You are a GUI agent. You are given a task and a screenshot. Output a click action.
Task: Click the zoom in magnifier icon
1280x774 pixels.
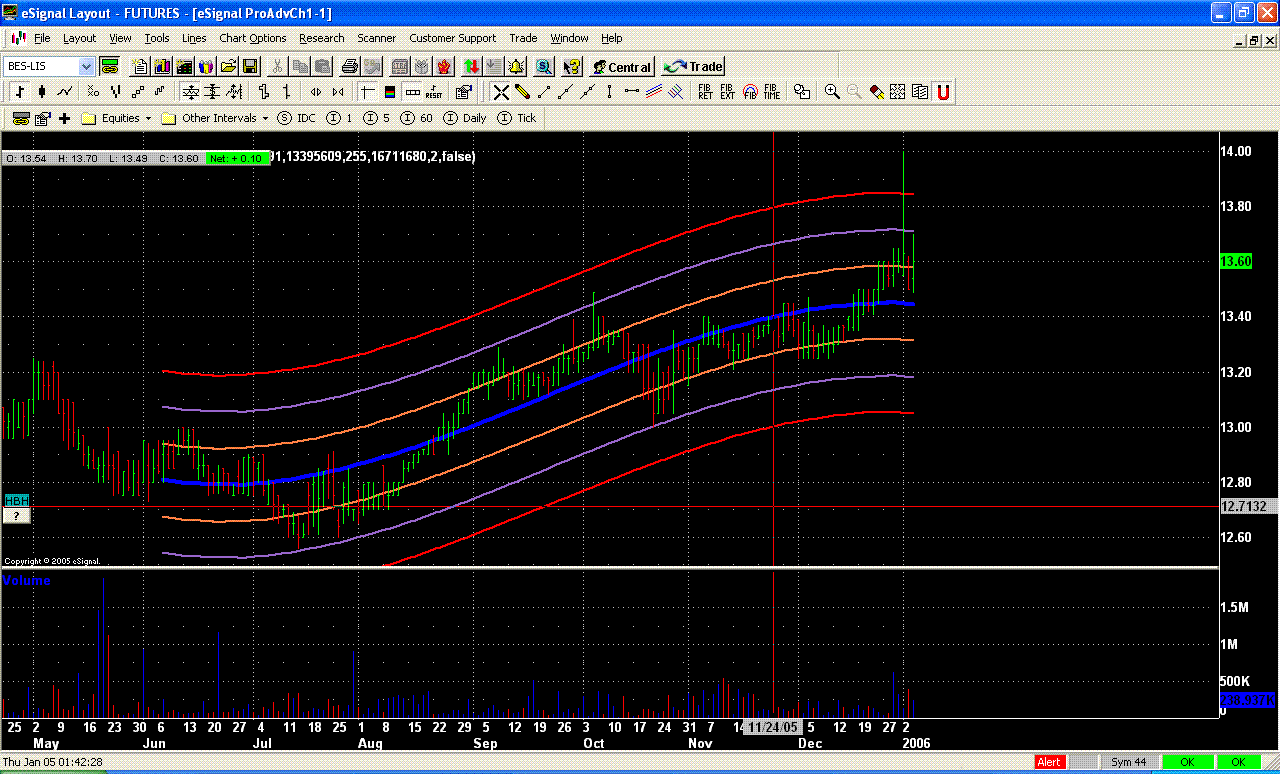coord(831,92)
